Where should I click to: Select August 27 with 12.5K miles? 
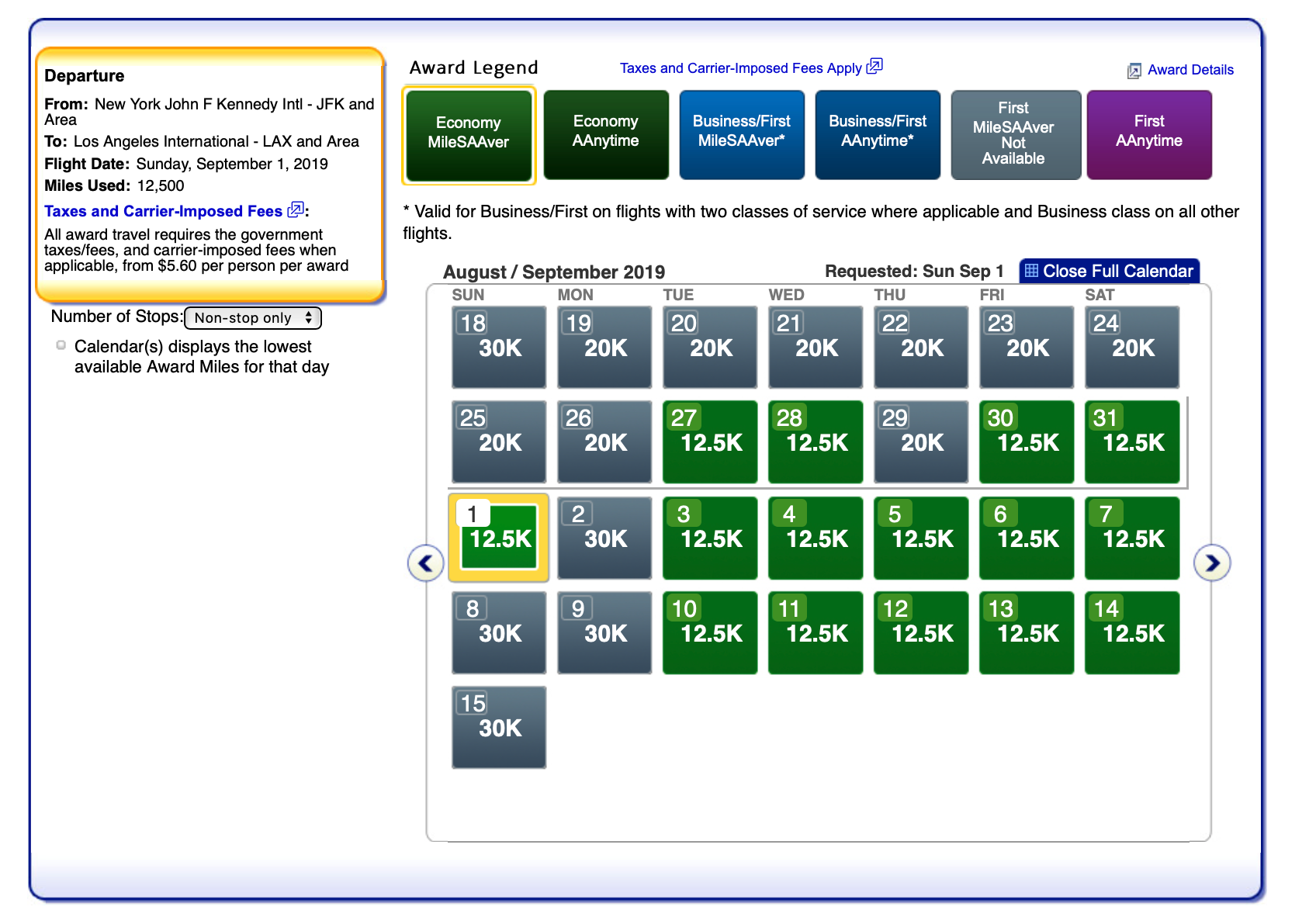(710, 441)
